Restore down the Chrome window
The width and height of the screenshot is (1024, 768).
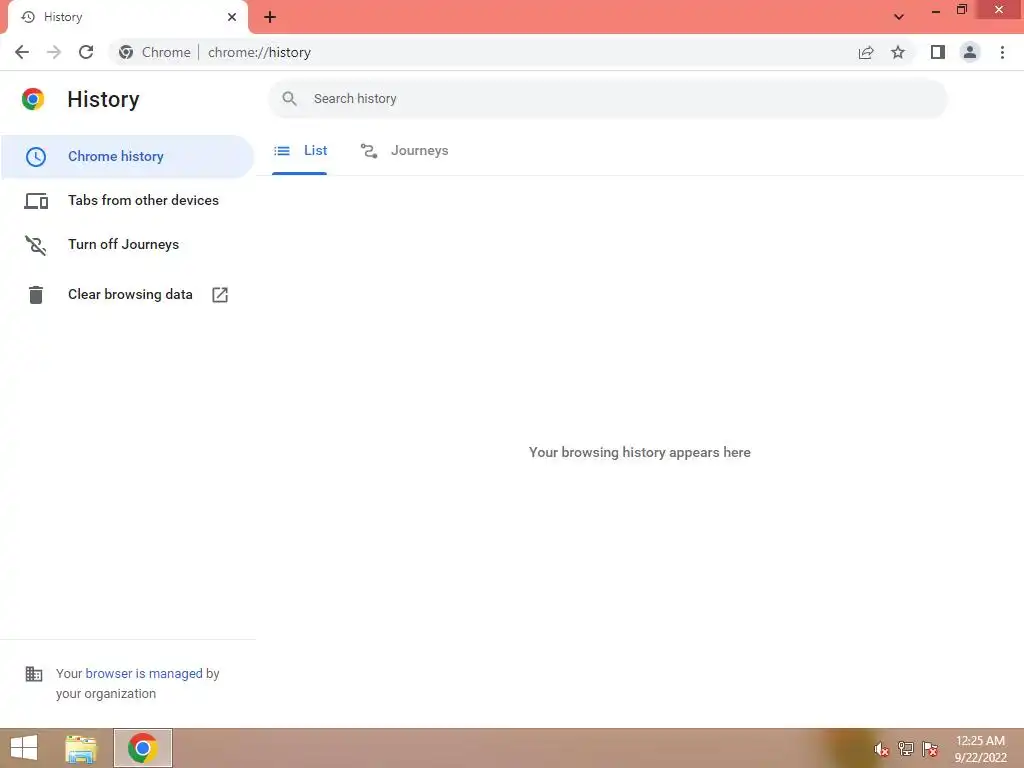pos(961,10)
